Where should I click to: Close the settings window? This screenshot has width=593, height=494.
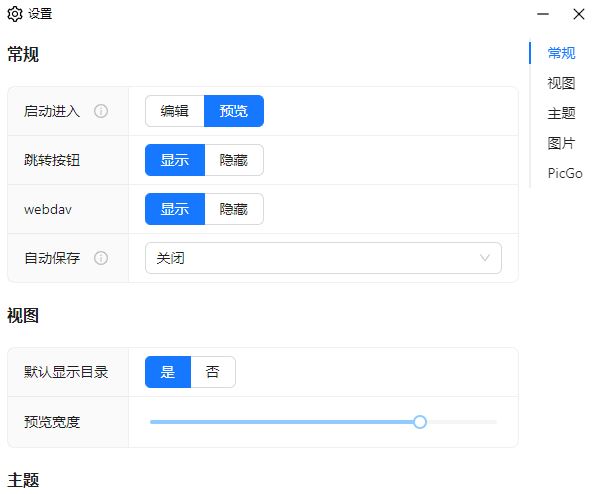(579, 14)
